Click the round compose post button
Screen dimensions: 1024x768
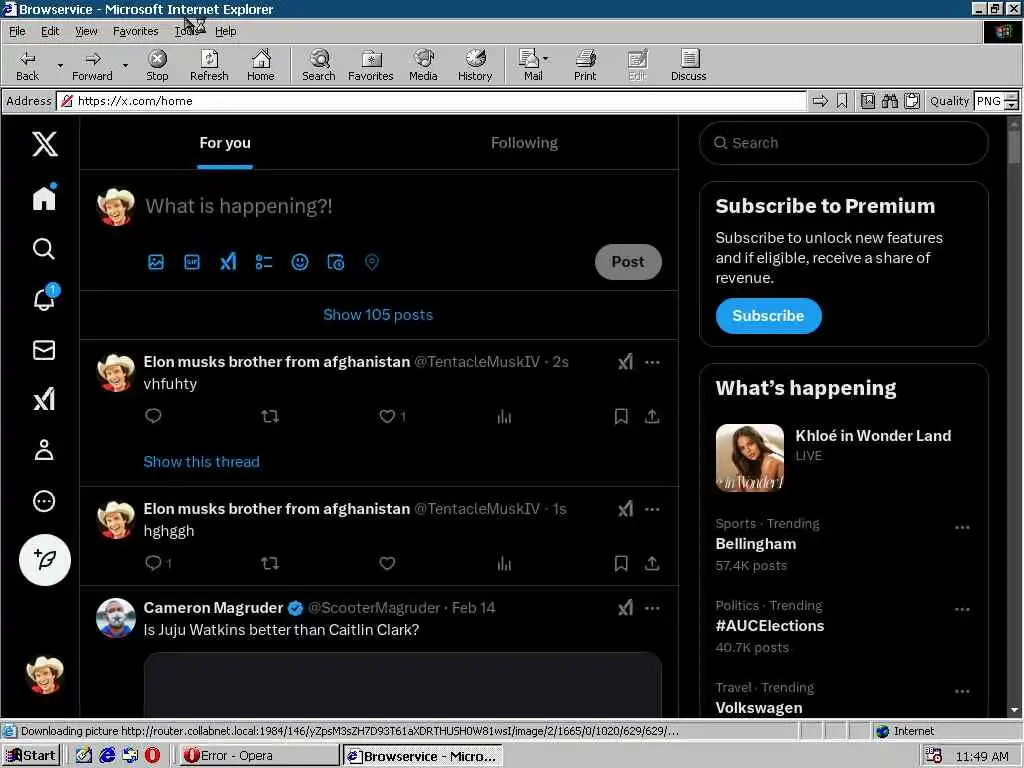pos(45,560)
